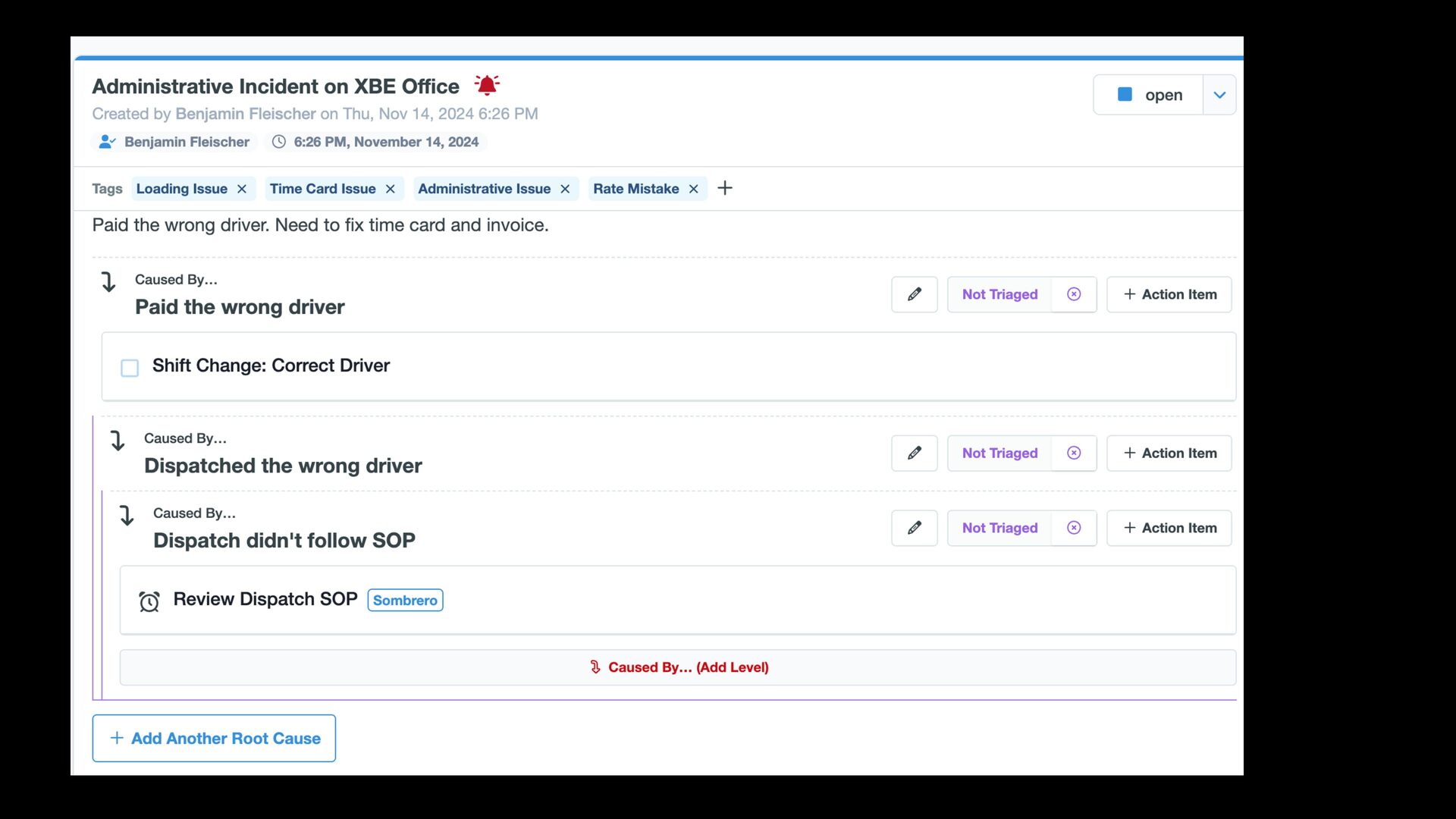The image size is (1456, 819).
Task: Click the blue open status square
Action: point(1125,94)
